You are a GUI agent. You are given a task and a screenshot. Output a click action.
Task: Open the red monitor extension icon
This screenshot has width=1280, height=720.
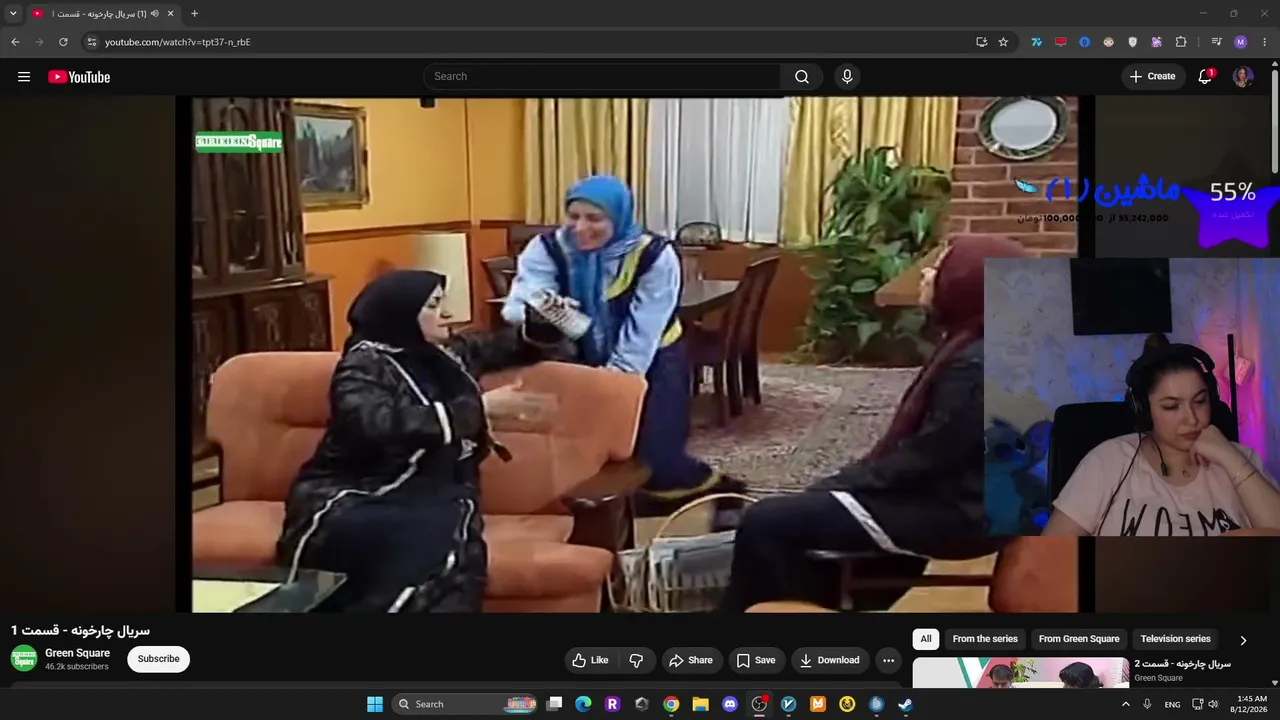(1060, 42)
